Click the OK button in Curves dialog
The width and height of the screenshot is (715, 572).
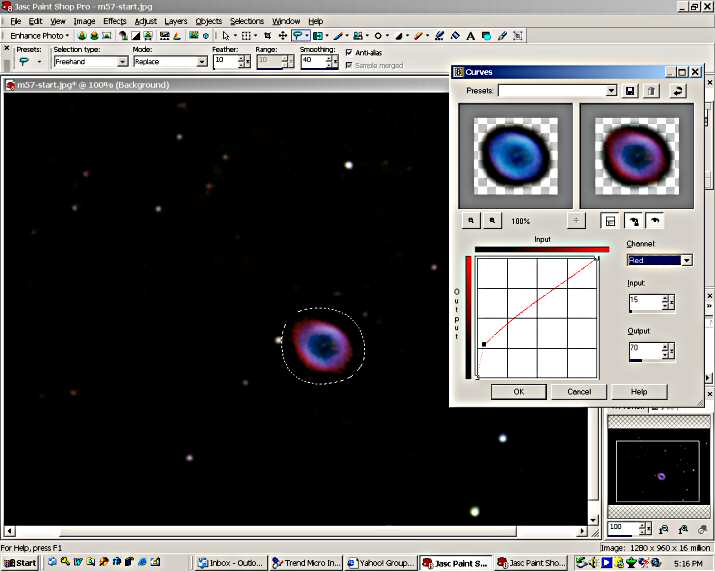tap(518, 391)
